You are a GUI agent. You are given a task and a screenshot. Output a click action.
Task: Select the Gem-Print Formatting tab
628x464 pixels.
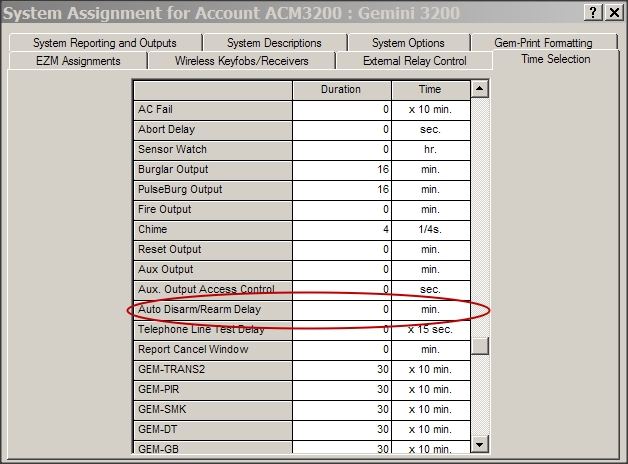543,43
